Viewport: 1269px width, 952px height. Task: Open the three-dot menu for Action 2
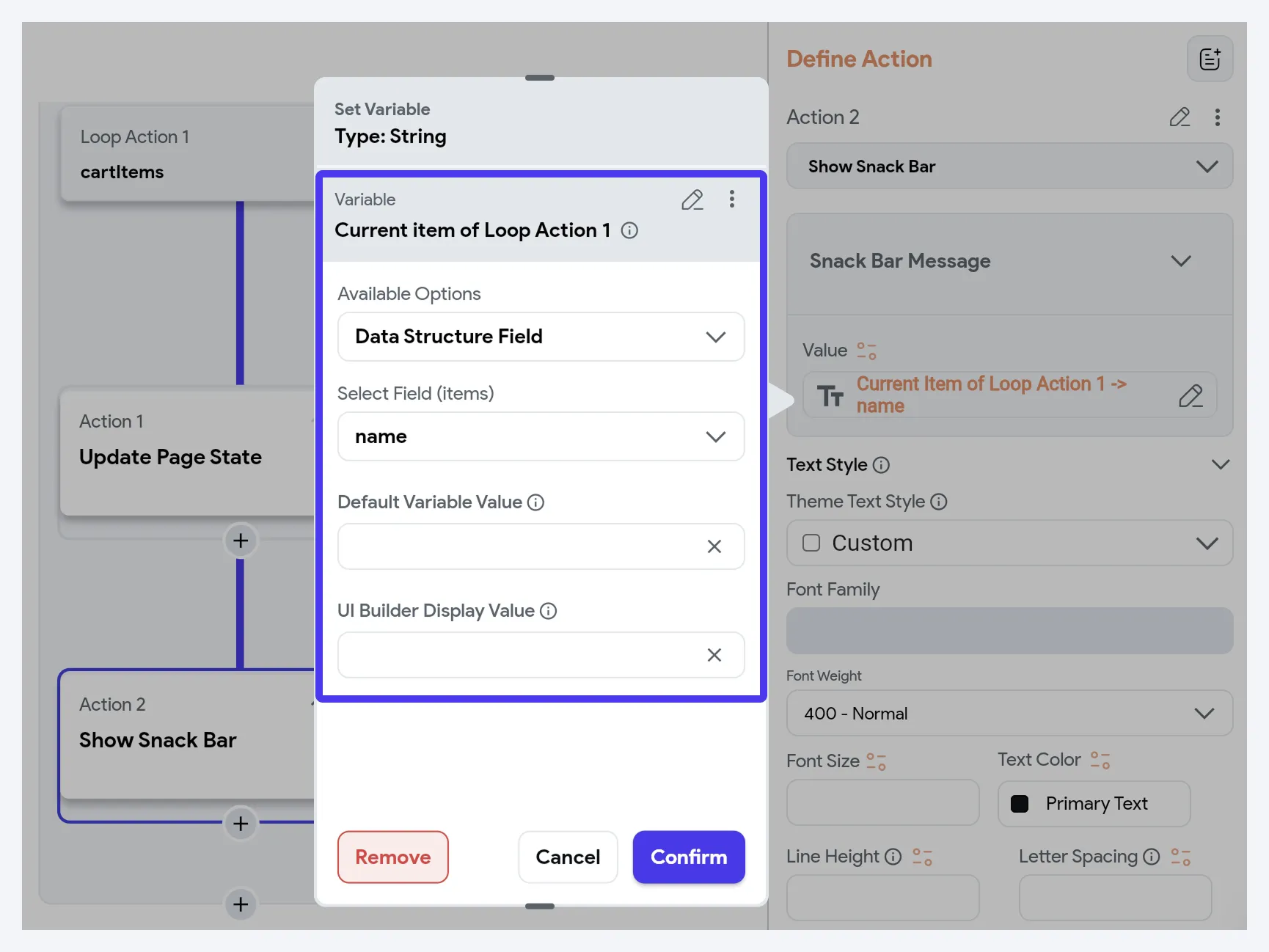pyautogui.click(x=1218, y=117)
